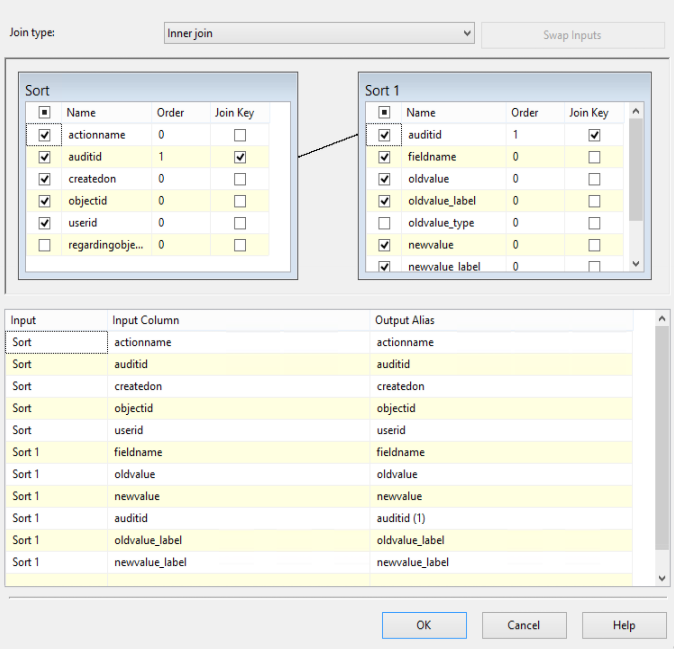The width and height of the screenshot is (674, 649).
Task: Enable Join Key for oldvalue_label in Sort 1
Action: [594, 201]
